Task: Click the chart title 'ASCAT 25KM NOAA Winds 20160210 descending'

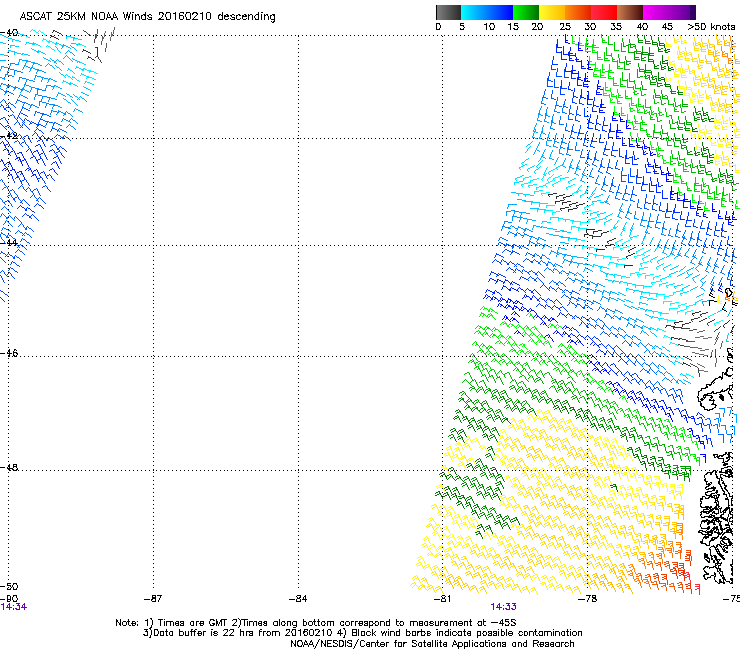Action: point(147,17)
